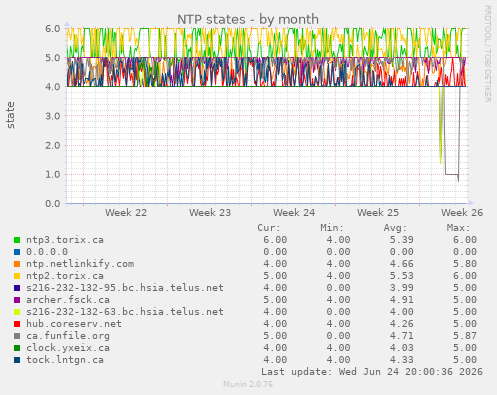497x395 pixels.
Task: Click the green ntp3.torix.ca legend swatch
Action: [17, 240]
